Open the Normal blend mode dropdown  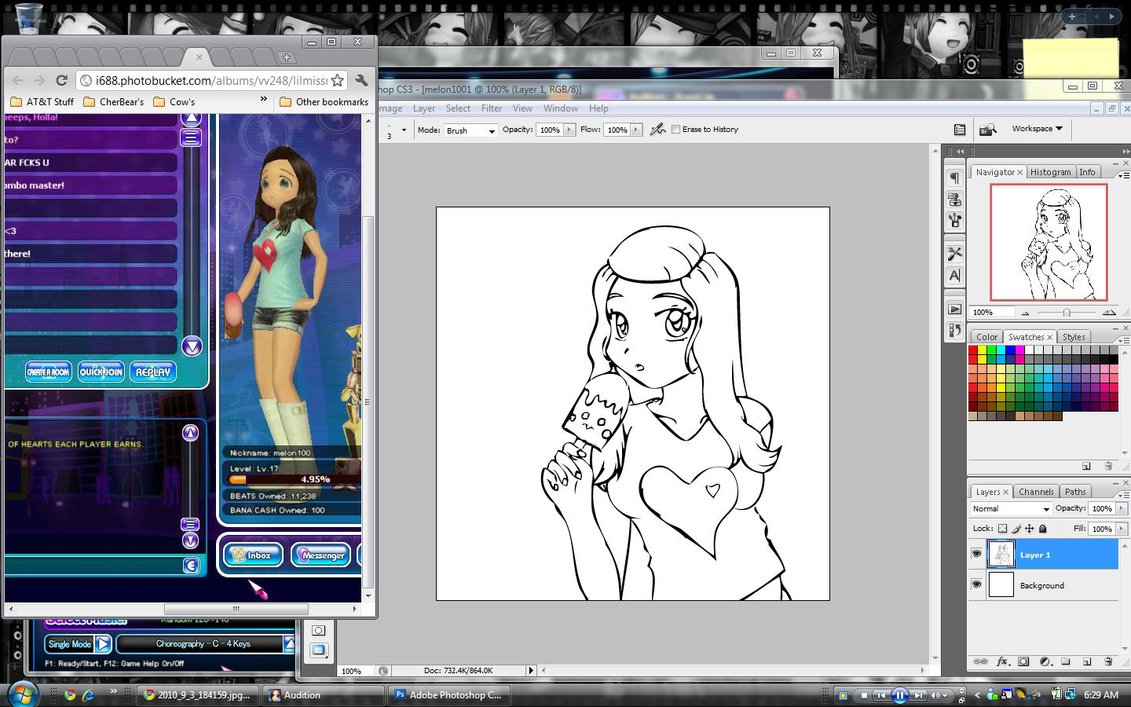tap(1010, 509)
